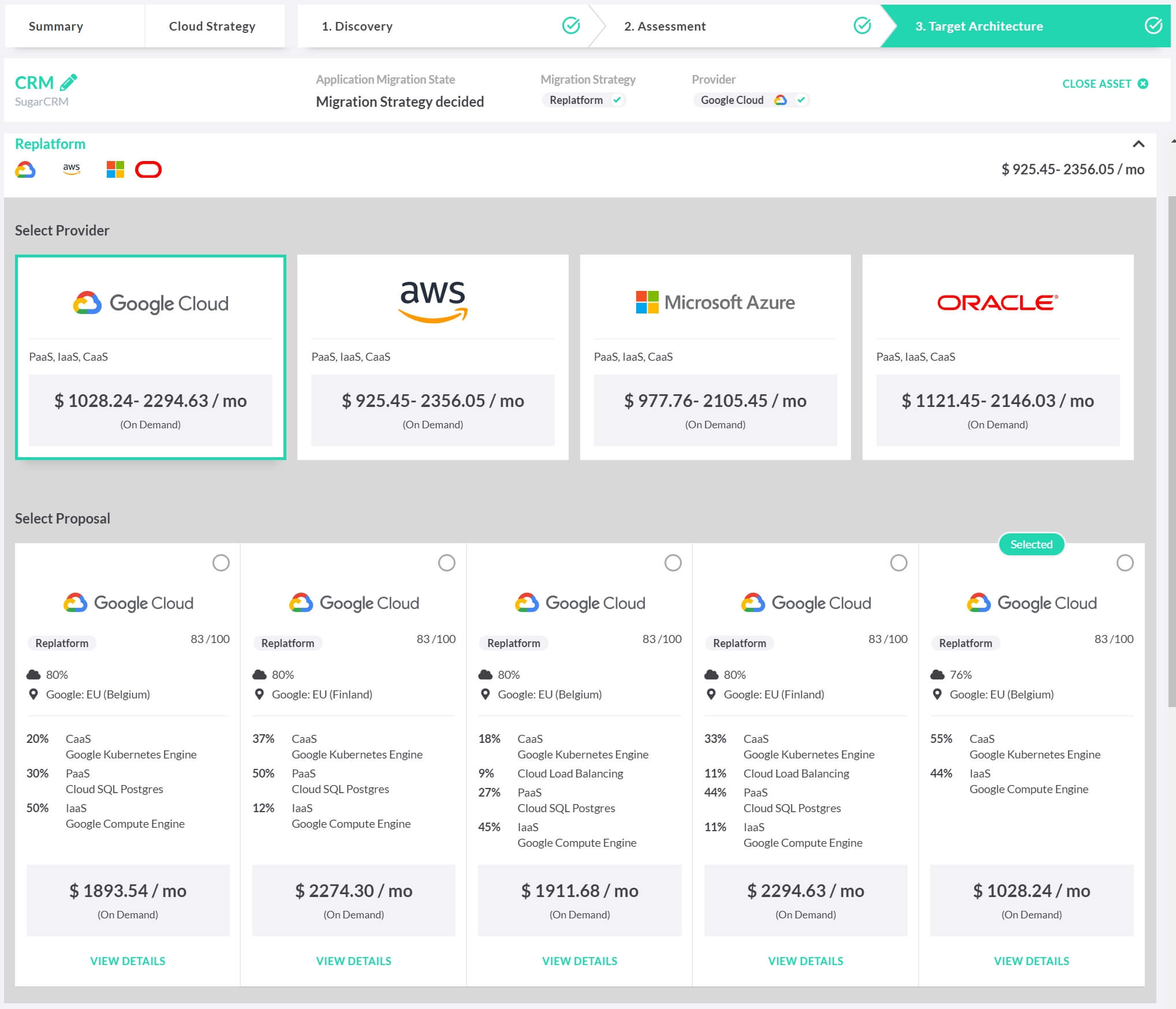The image size is (1176, 1009).
Task: Click Oracle price $ 1121.45- 2146.03 / mo
Action: pyautogui.click(x=998, y=401)
